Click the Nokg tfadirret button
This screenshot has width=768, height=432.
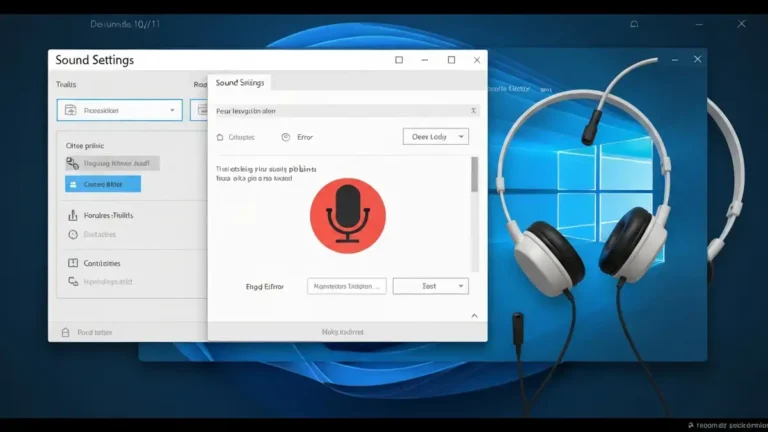[343, 332]
